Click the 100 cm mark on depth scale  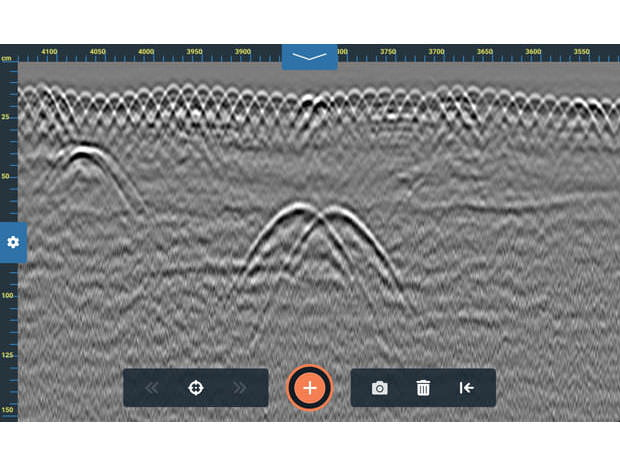[8, 296]
